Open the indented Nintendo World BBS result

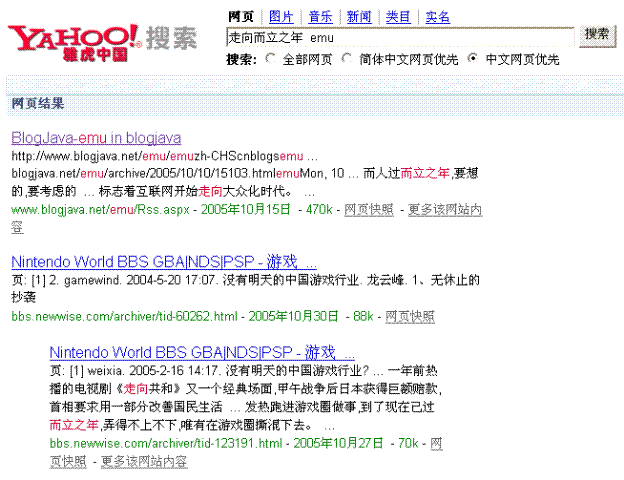point(202,353)
